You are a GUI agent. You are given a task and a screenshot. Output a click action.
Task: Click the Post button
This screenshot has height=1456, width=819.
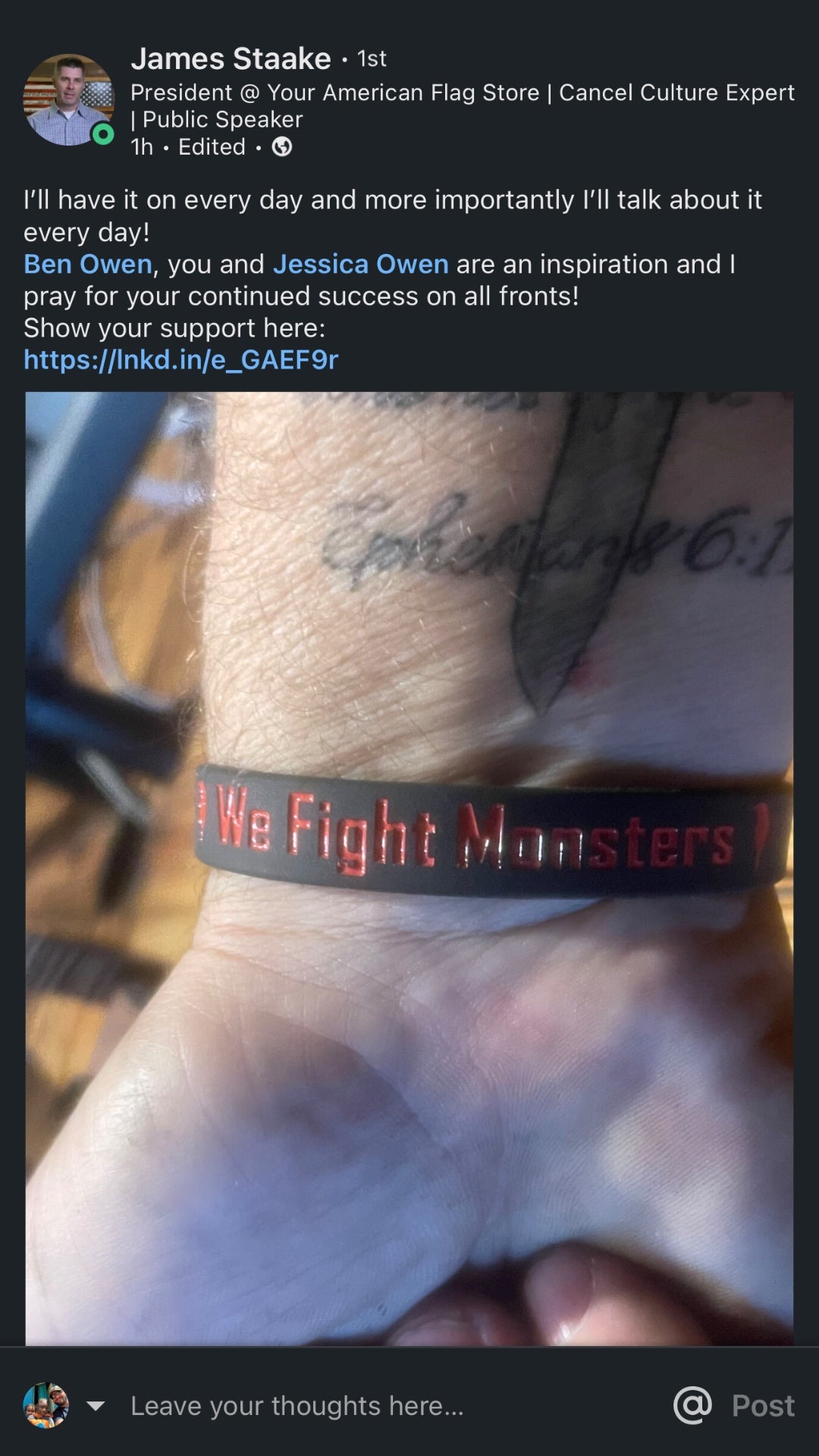point(763,1405)
